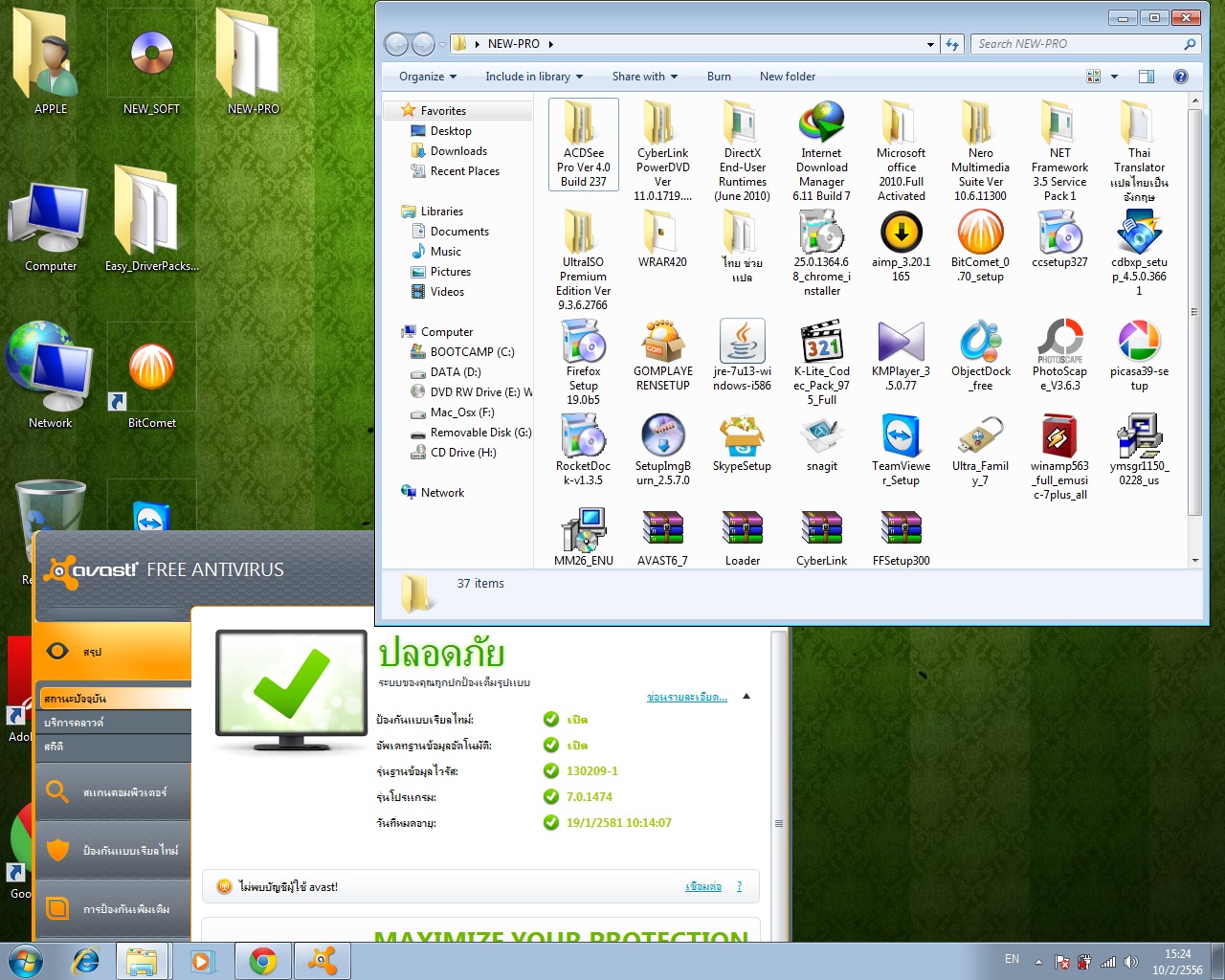This screenshot has width=1225, height=980.
Task: Select the Firefox Setup 19.0b5 file
Action: pos(584,363)
